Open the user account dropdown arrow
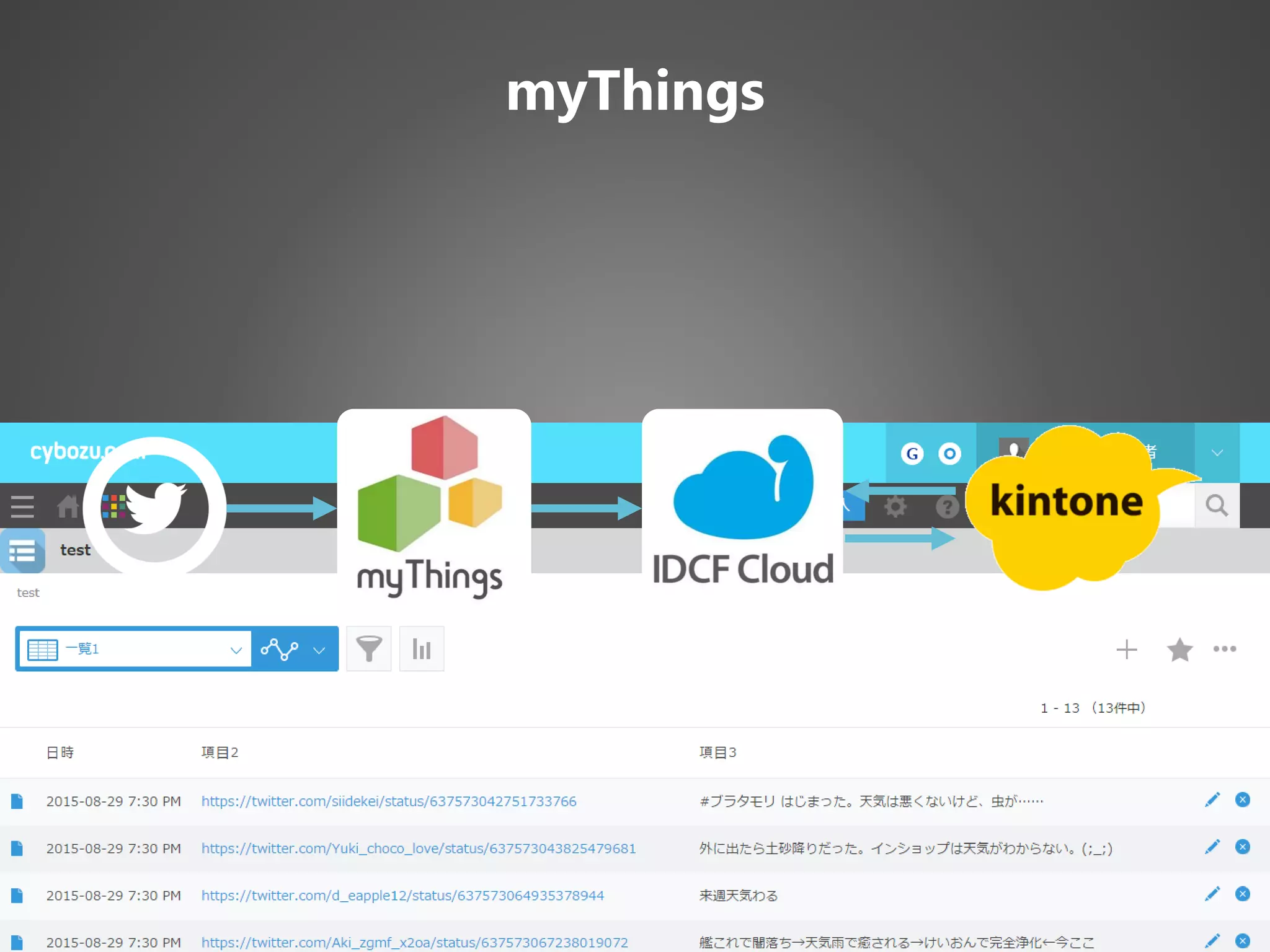The image size is (1270, 952). click(x=1217, y=452)
